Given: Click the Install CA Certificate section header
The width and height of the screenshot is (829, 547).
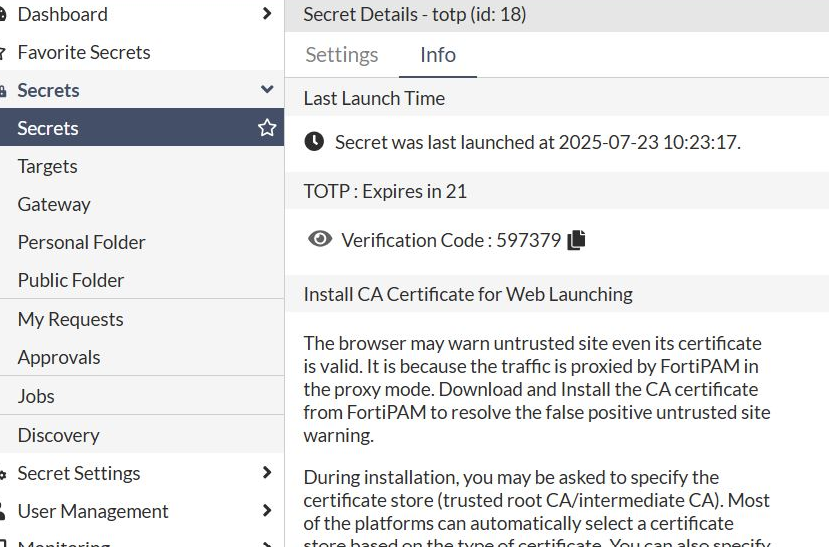Looking at the screenshot, I should 468,294.
